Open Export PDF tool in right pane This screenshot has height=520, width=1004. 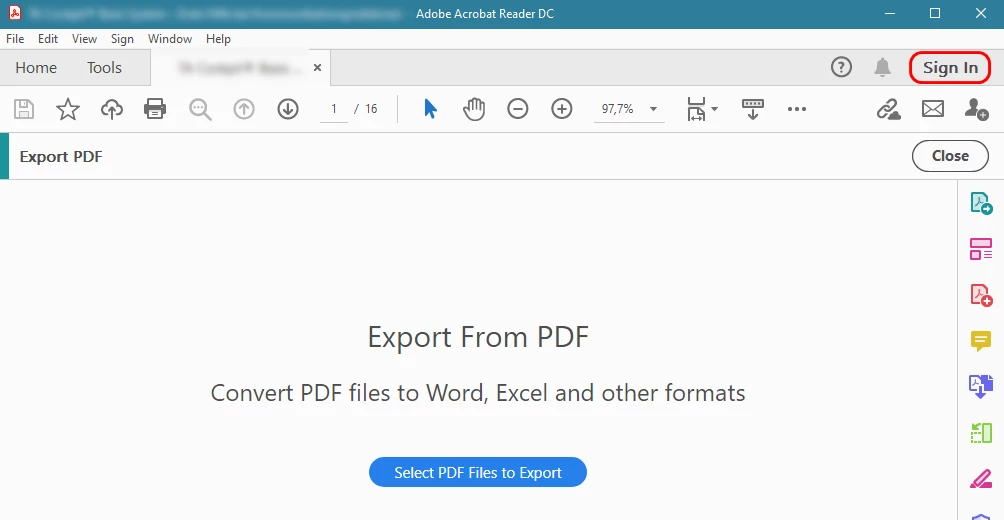click(x=981, y=203)
